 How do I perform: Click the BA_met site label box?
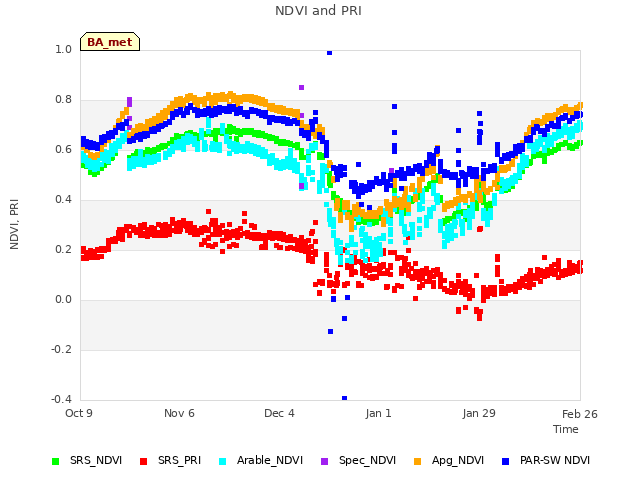pyautogui.click(x=110, y=42)
